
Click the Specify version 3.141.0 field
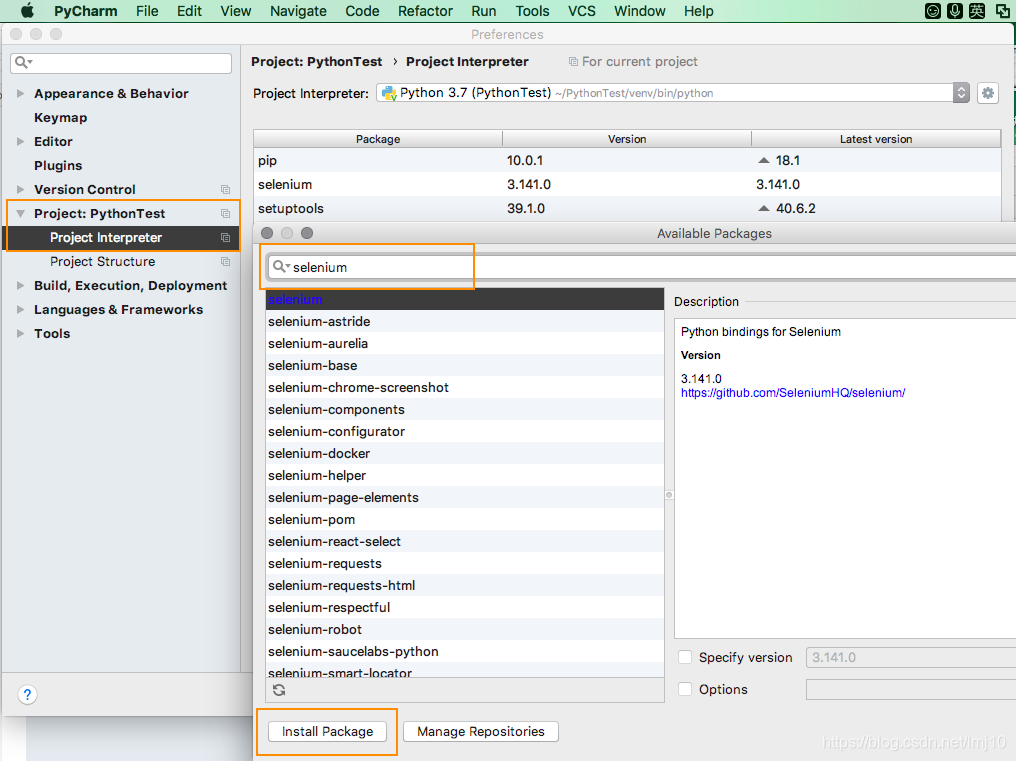pos(911,657)
